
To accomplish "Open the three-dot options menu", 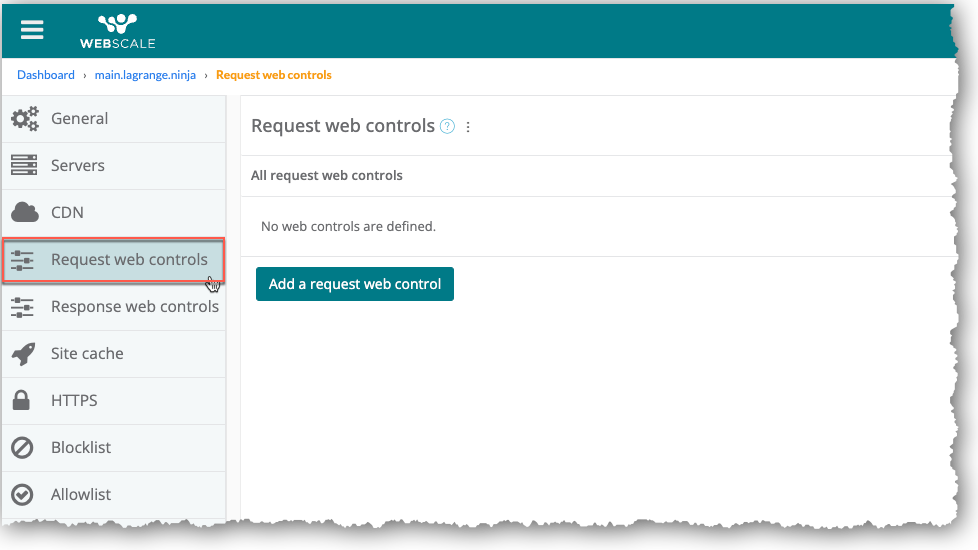I will [x=468, y=127].
